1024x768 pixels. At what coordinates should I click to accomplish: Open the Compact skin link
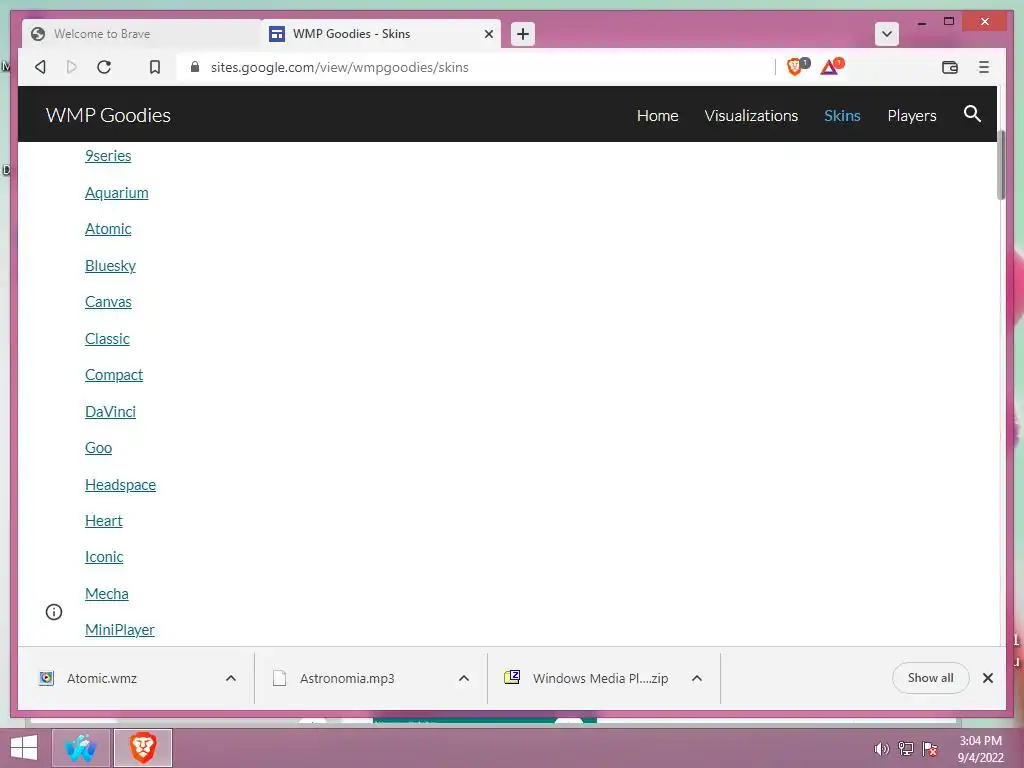point(114,375)
